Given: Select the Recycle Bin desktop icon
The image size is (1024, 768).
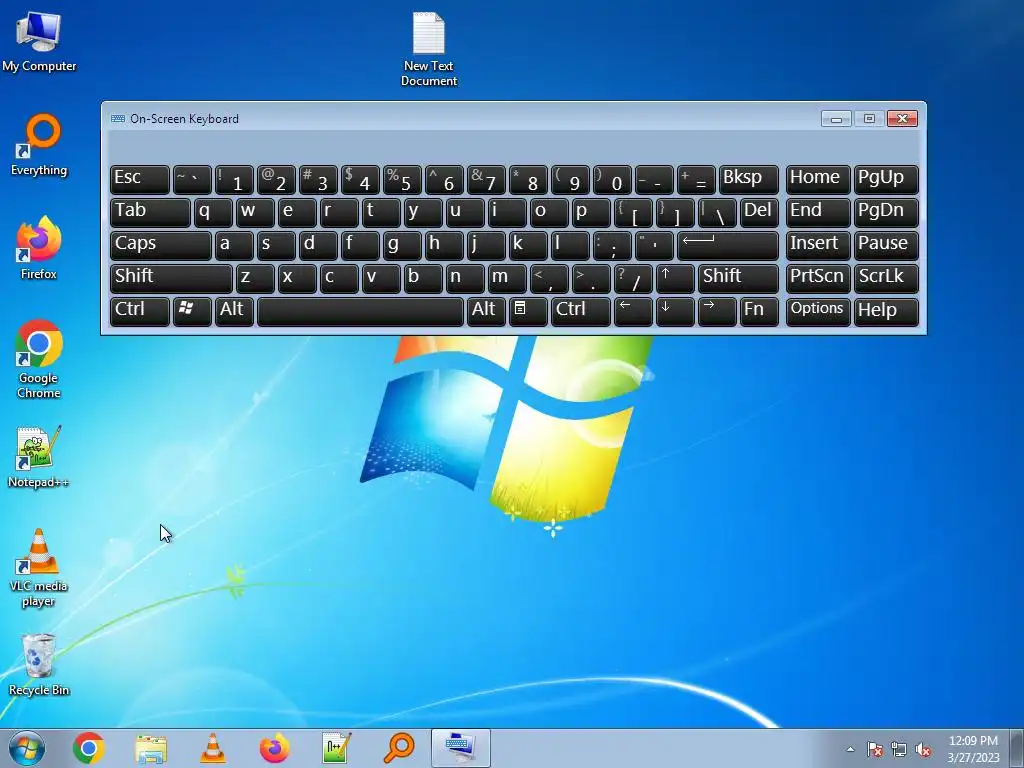Looking at the screenshot, I should (x=39, y=664).
